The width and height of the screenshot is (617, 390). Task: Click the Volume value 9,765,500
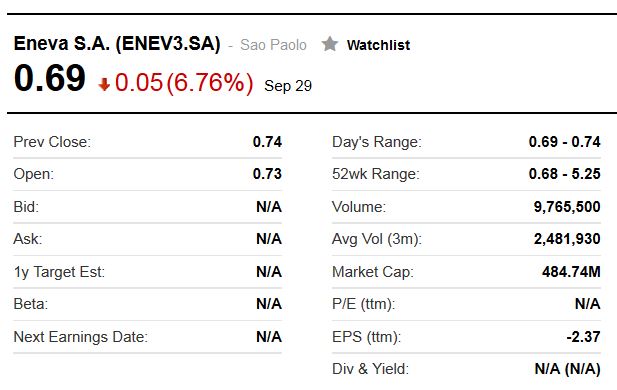tap(567, 207)
